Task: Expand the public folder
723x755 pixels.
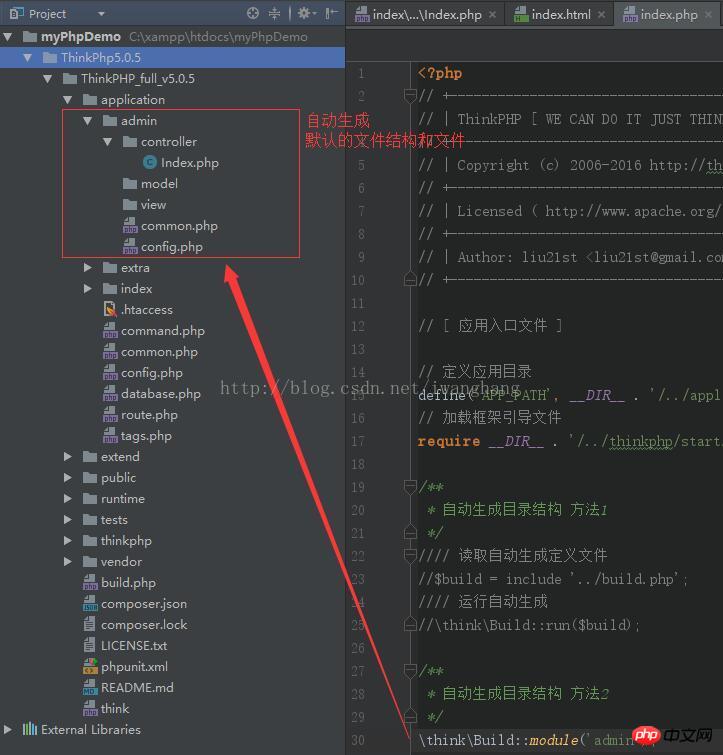Action: [67, 478]
